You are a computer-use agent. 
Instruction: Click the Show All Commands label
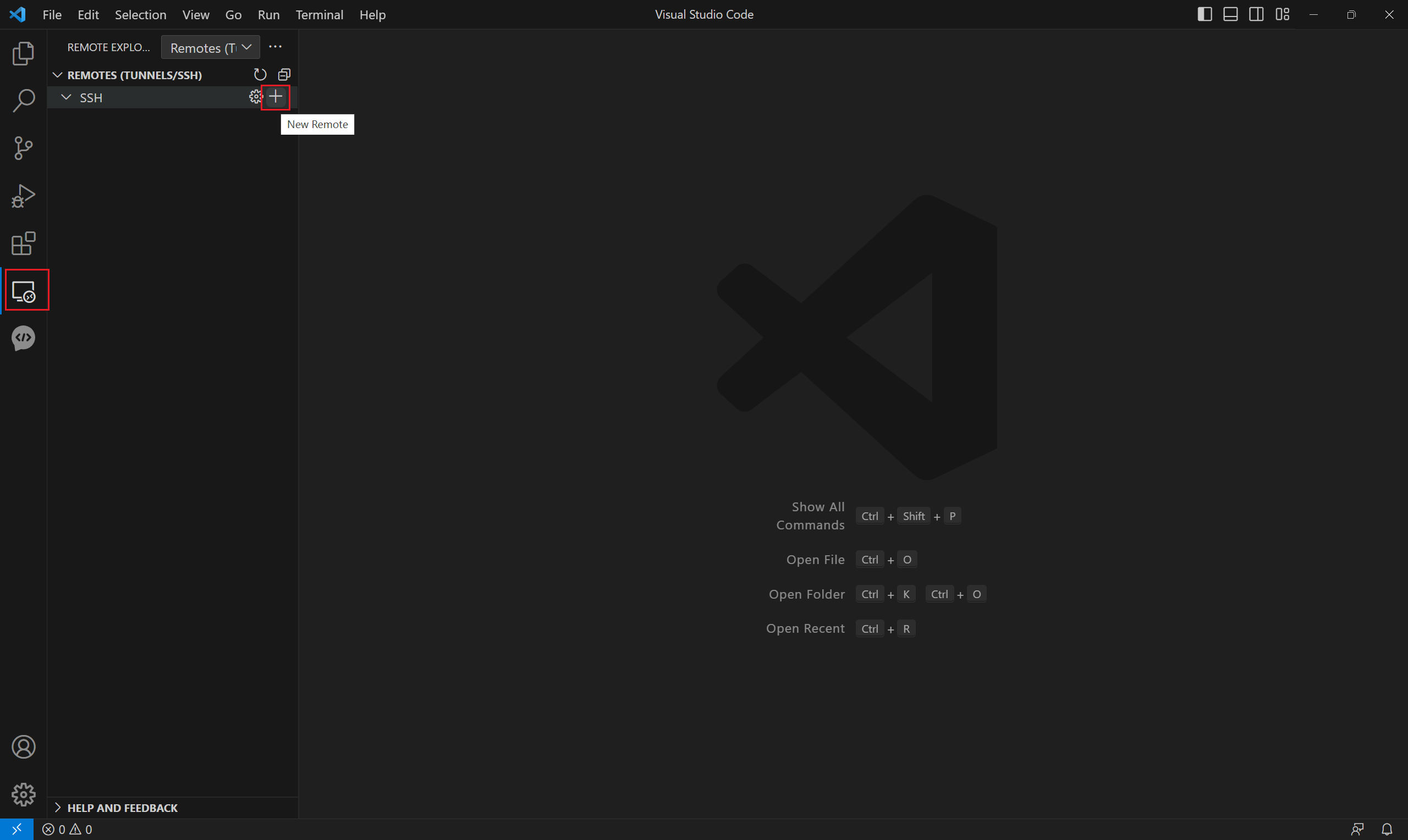tap(810, 516)
